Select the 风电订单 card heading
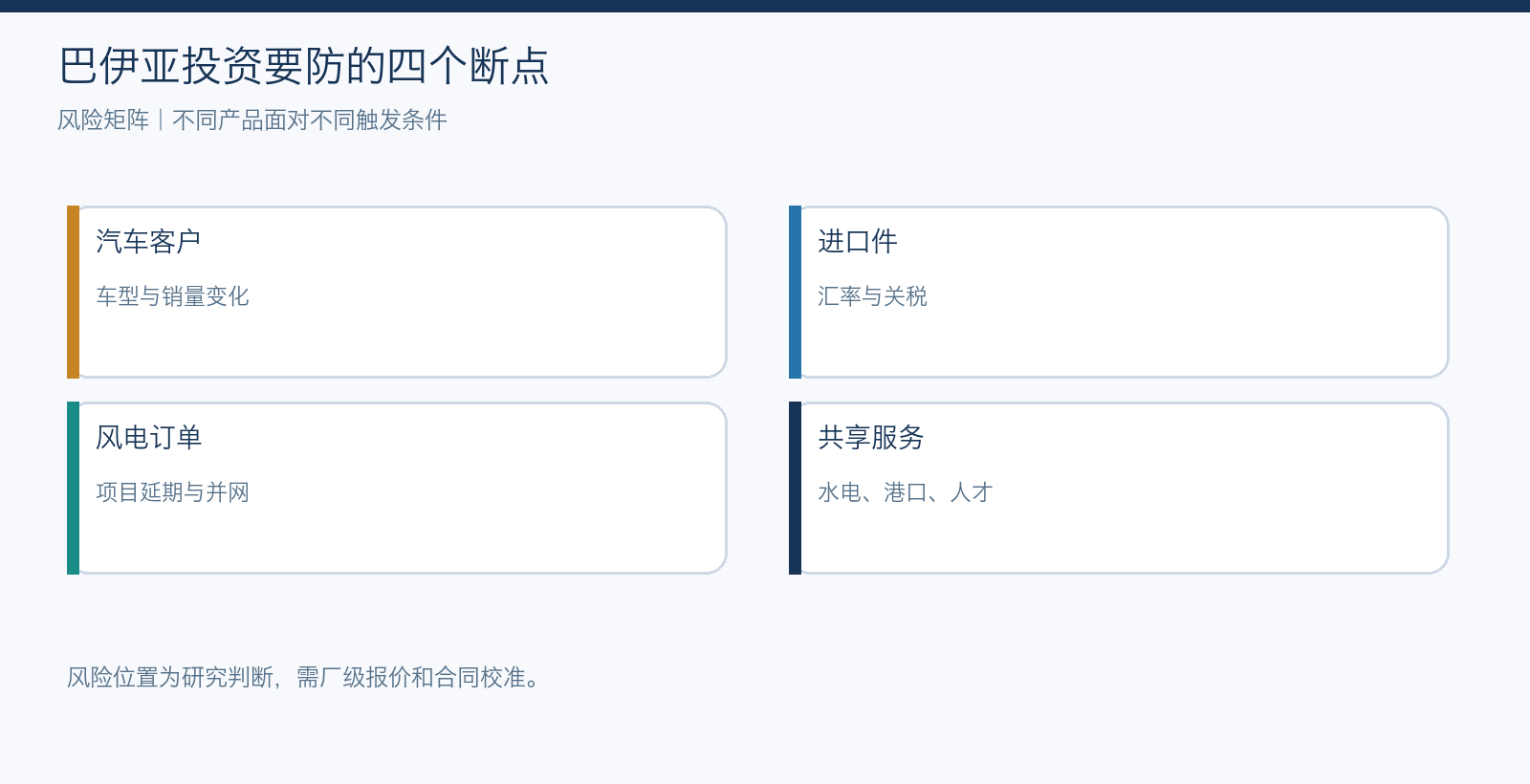Viewport: 1530px width, 784px height. 148,438
